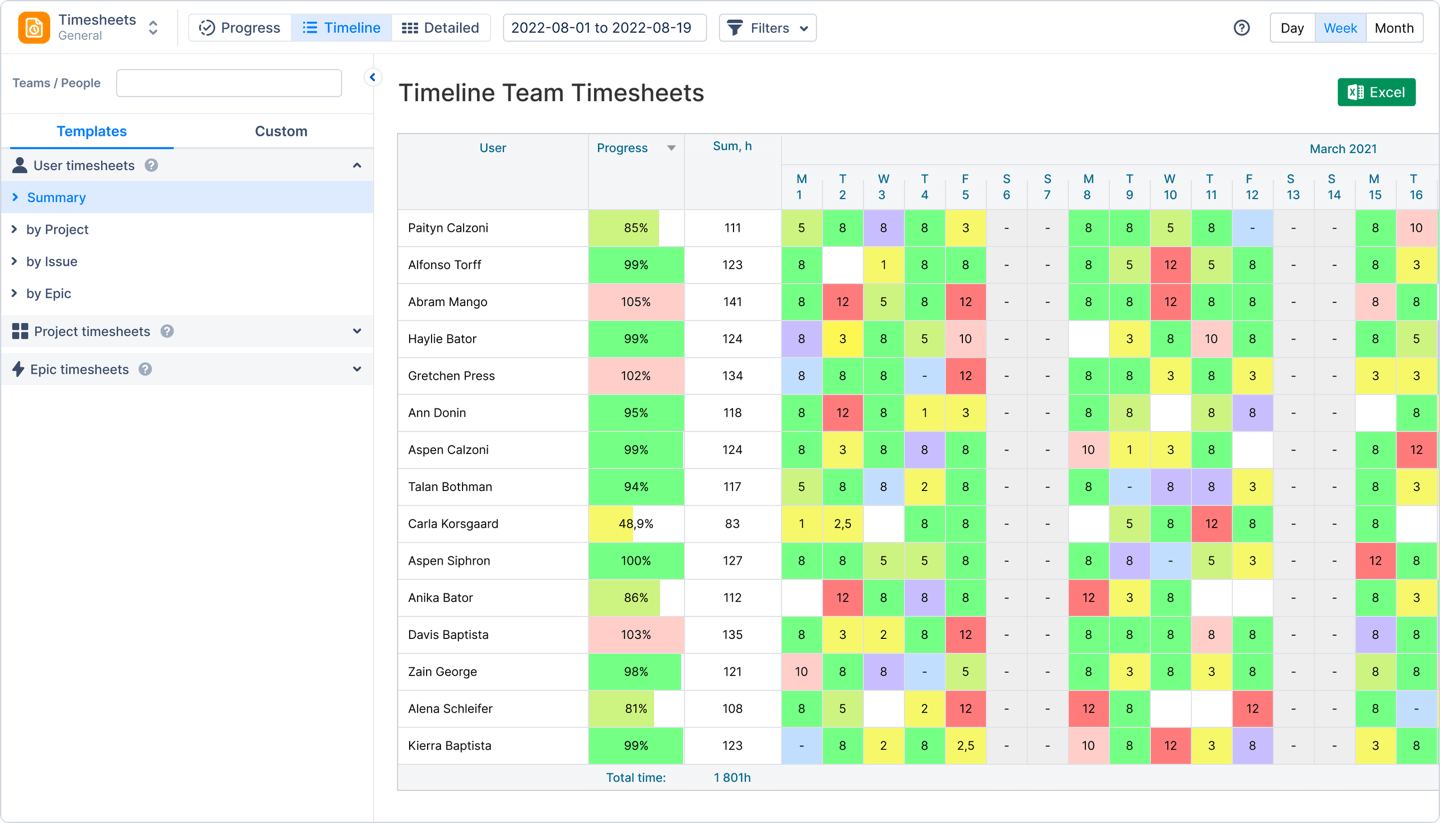The height and width of the screenshot is (823, 1440).
Task: Select user Abram Mango
Action: coord(448,302)
